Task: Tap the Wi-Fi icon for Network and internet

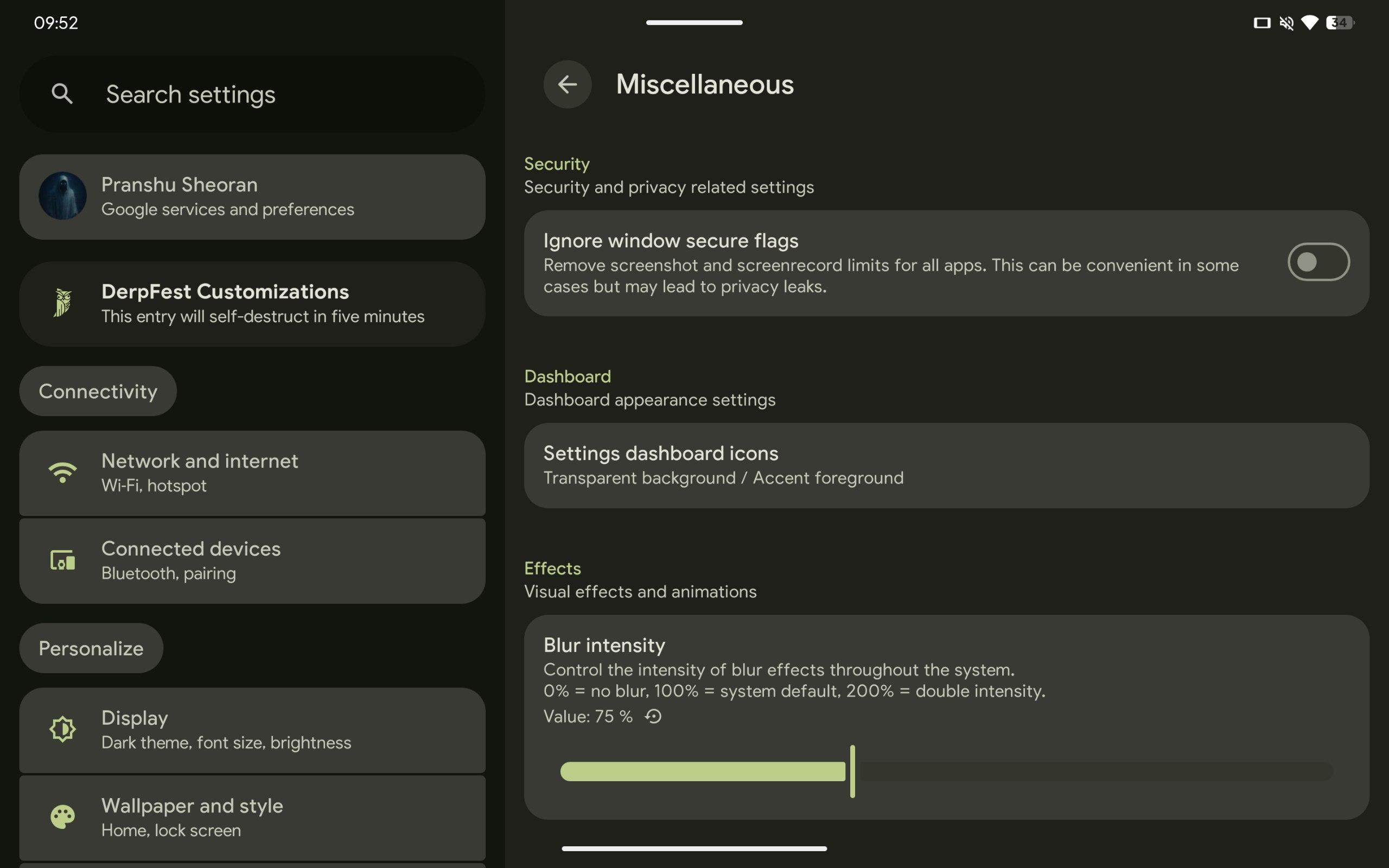Action: click(62, 473)
